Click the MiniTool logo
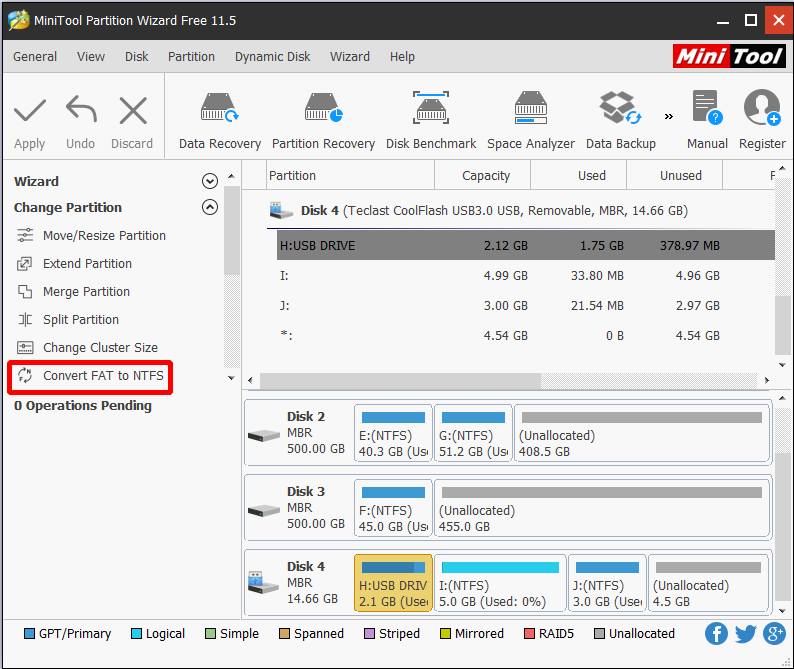This screenshot has width=794, height=669. (729, 56)
